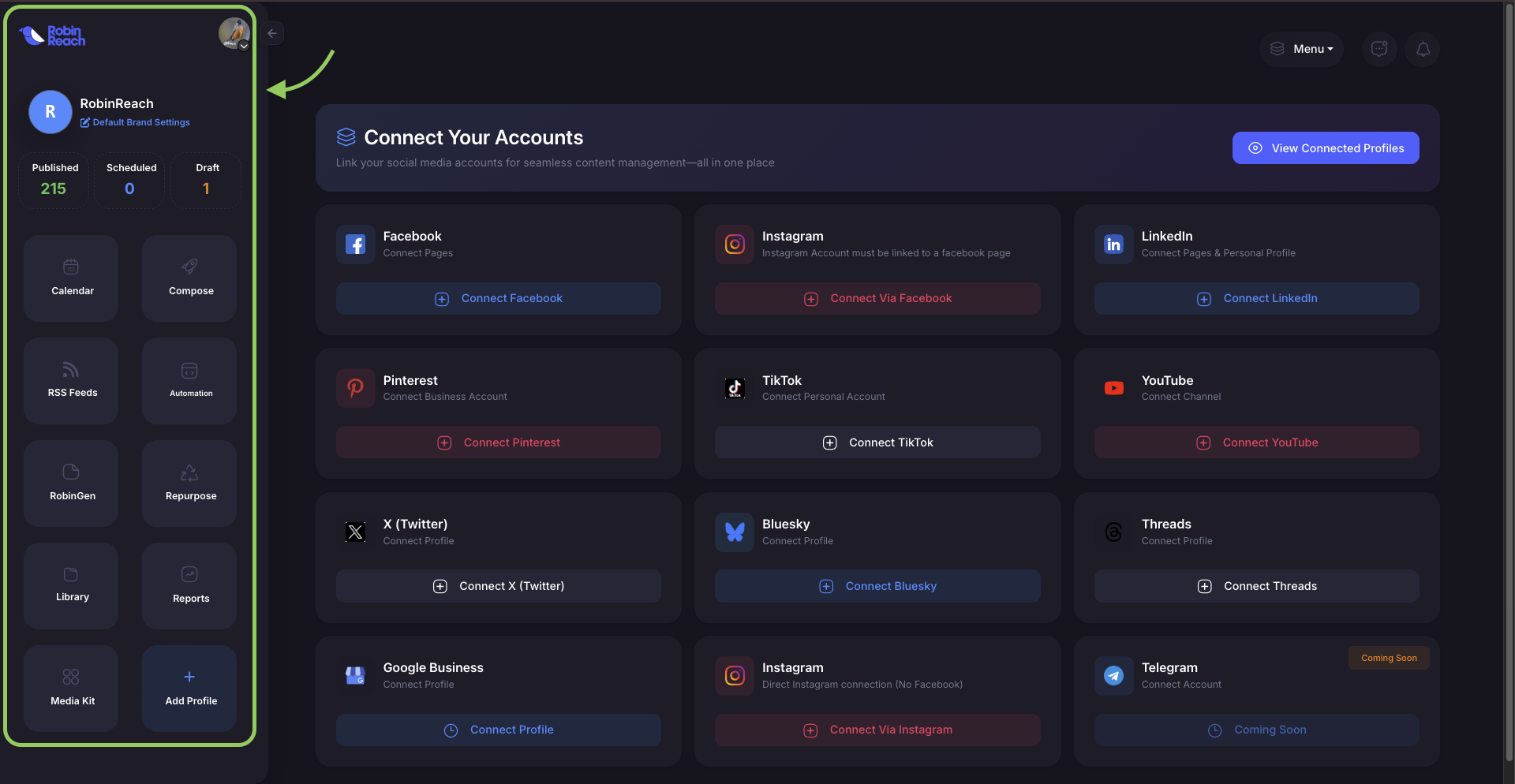Click the Instagram logo in Direct connection card

(x=735, y=676)
